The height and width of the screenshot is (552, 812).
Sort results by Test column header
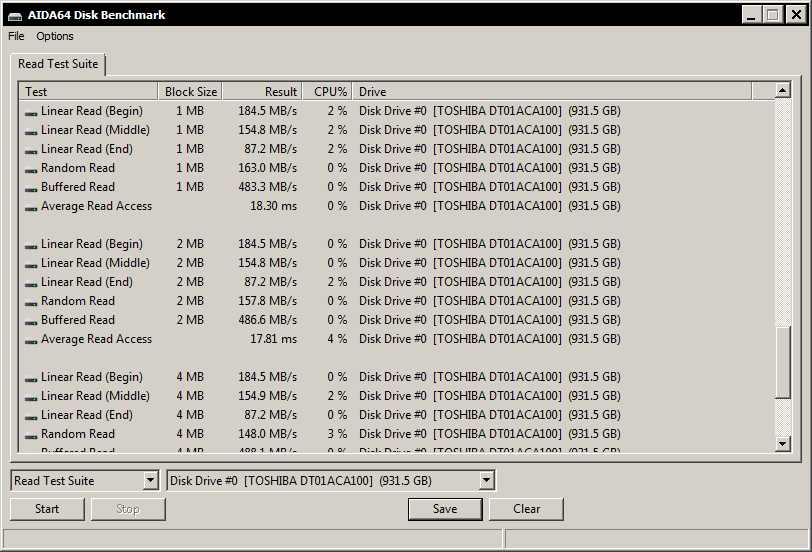coord(88,92)
